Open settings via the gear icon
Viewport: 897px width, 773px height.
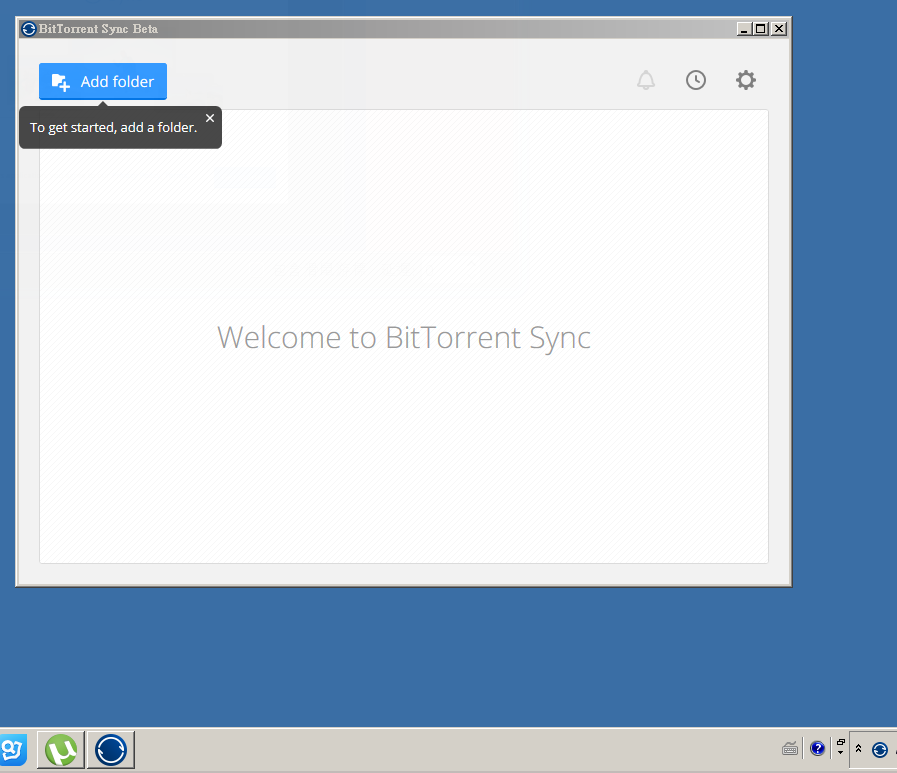[746, 80]
